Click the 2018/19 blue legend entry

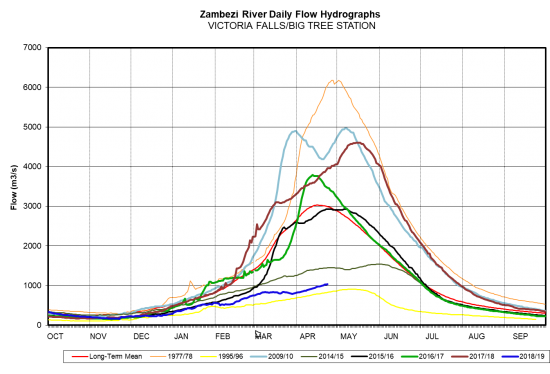(x=523, y=356)
